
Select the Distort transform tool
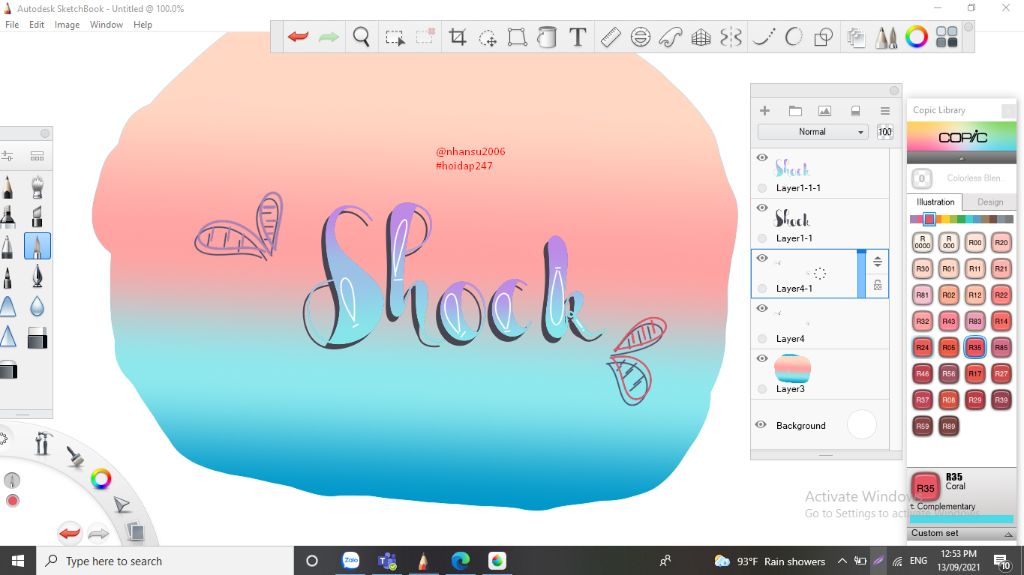click(517, 37)
